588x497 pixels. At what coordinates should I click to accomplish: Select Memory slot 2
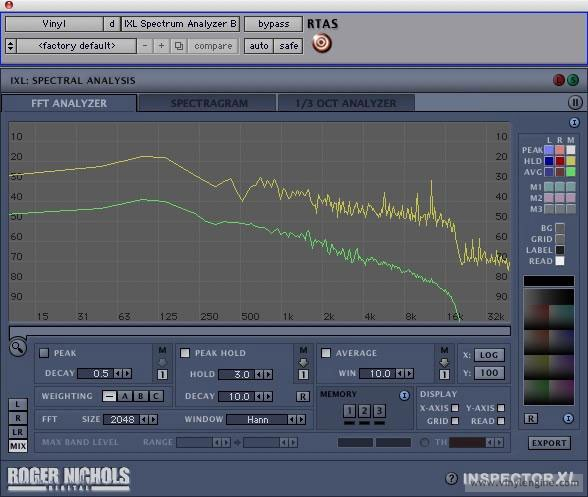364,411
